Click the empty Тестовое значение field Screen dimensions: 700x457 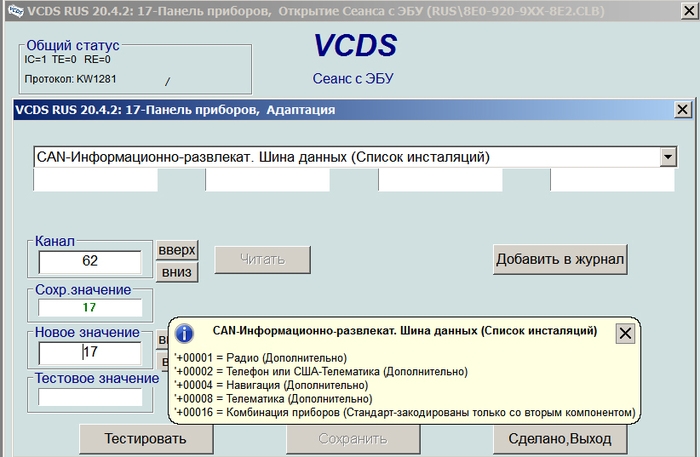[x=90, y=397]
